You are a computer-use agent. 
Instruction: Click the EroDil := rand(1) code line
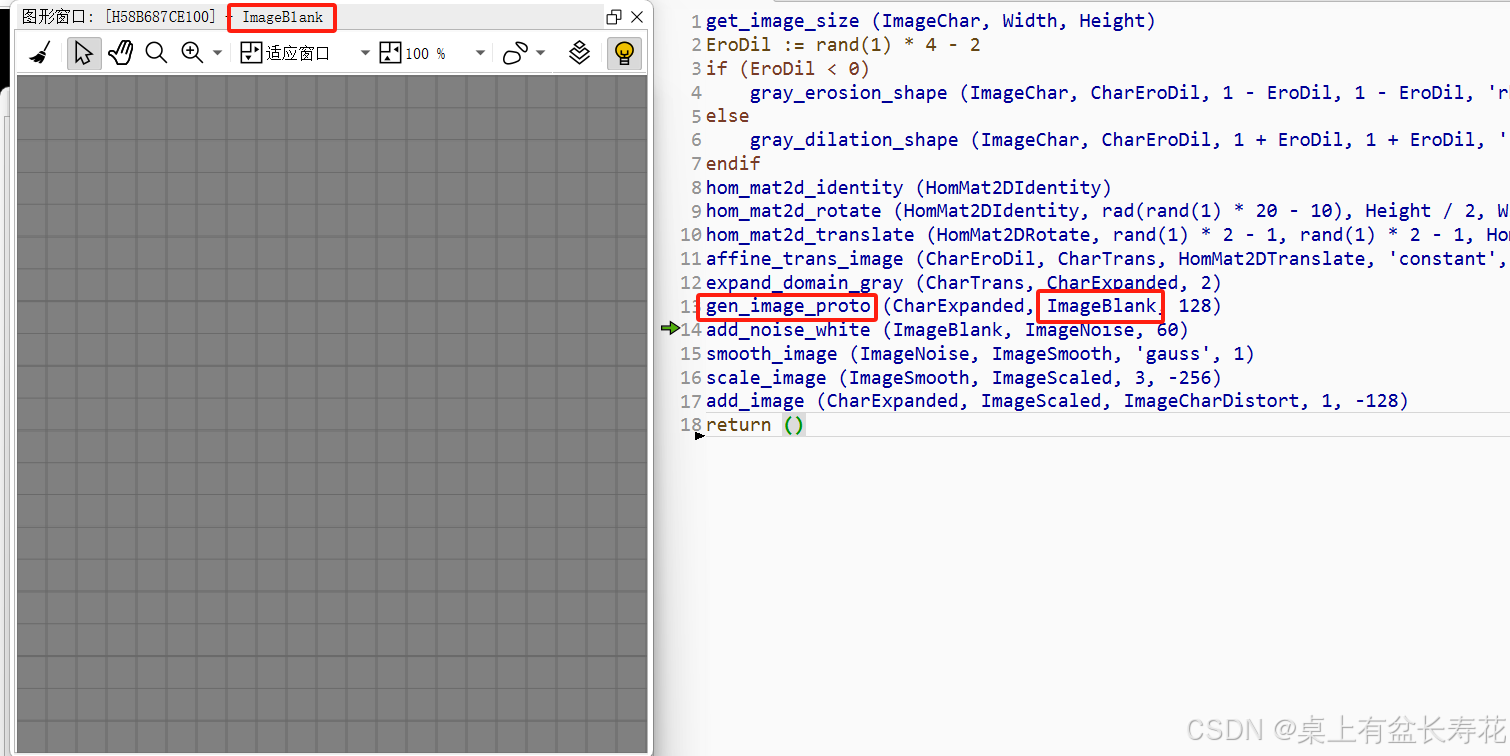(843, 45)
